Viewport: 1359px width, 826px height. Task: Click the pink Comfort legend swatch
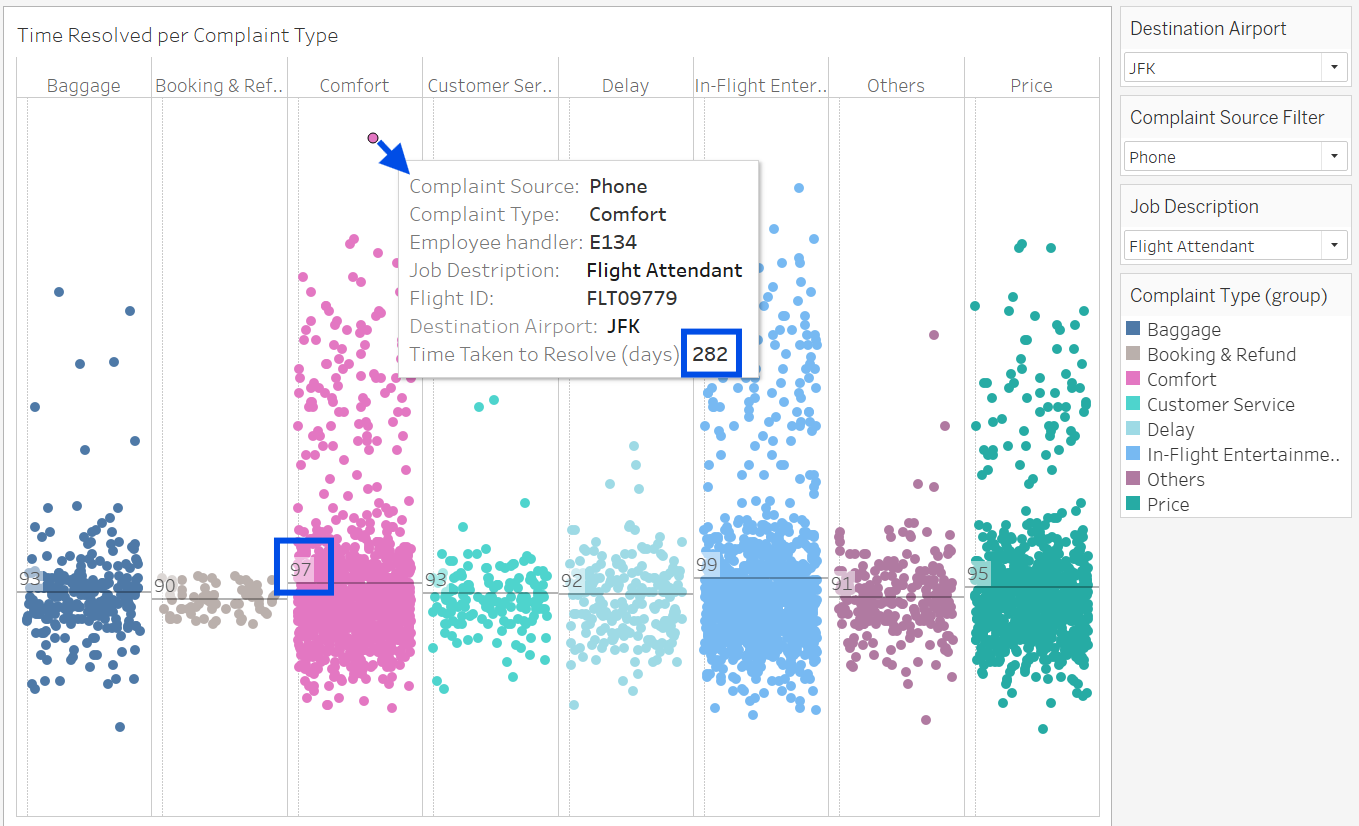[1133, 380]
